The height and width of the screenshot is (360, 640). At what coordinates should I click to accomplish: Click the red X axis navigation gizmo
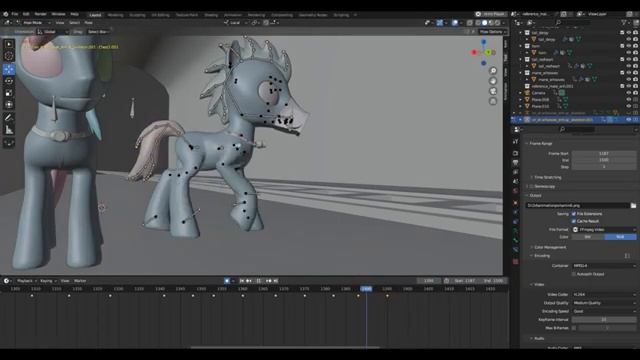pyautogui.click(x=474, y=52)
